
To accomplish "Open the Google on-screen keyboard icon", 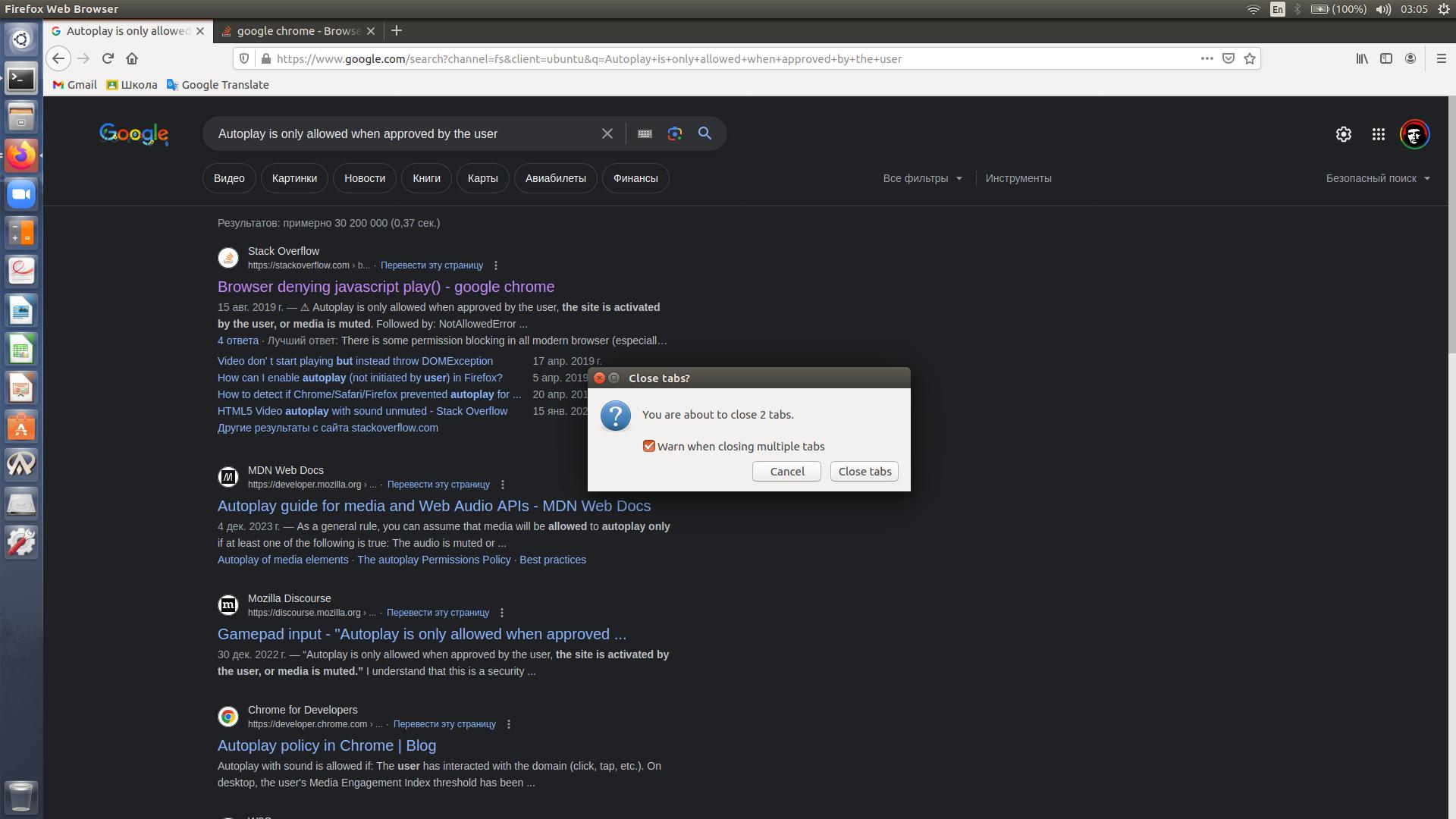I will coord(645,133).
